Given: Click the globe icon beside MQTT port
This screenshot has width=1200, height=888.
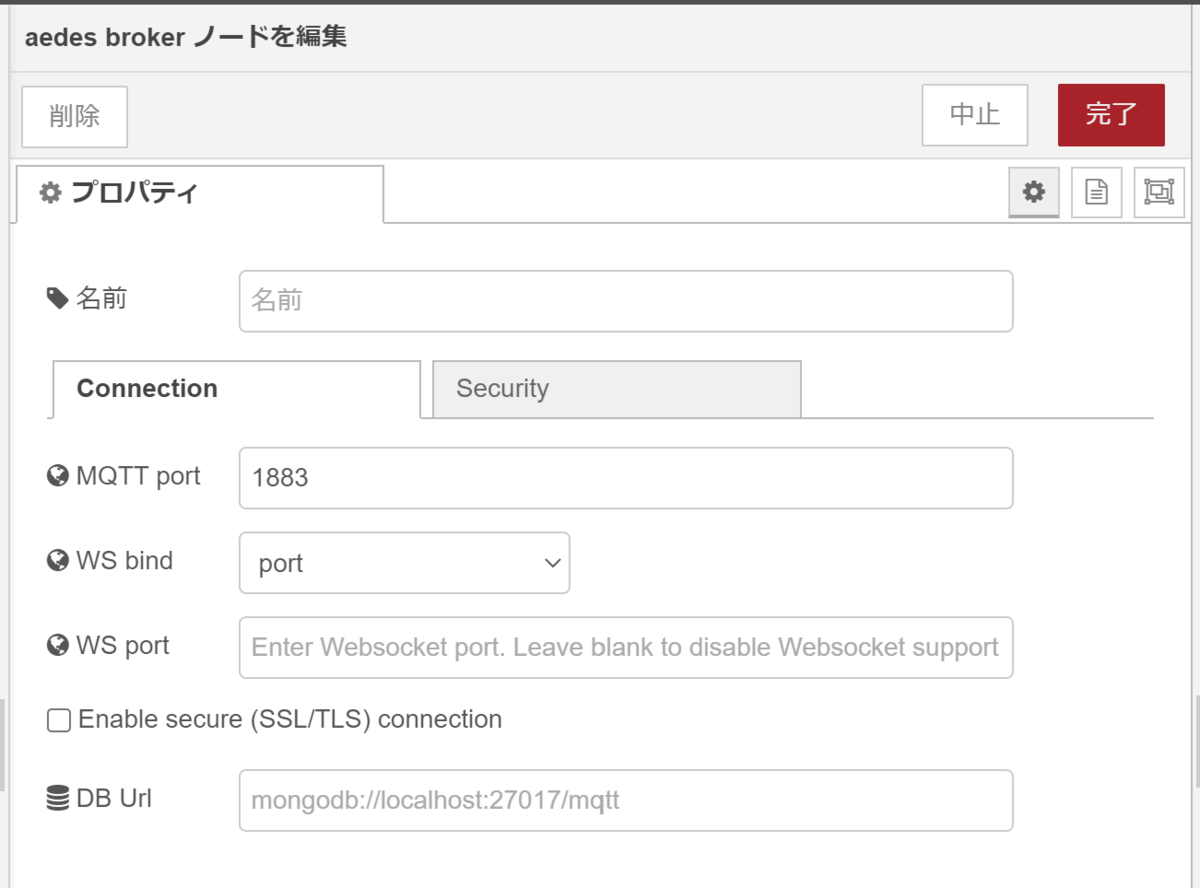Looking at the screenshot, I should [x=60, y=475].
